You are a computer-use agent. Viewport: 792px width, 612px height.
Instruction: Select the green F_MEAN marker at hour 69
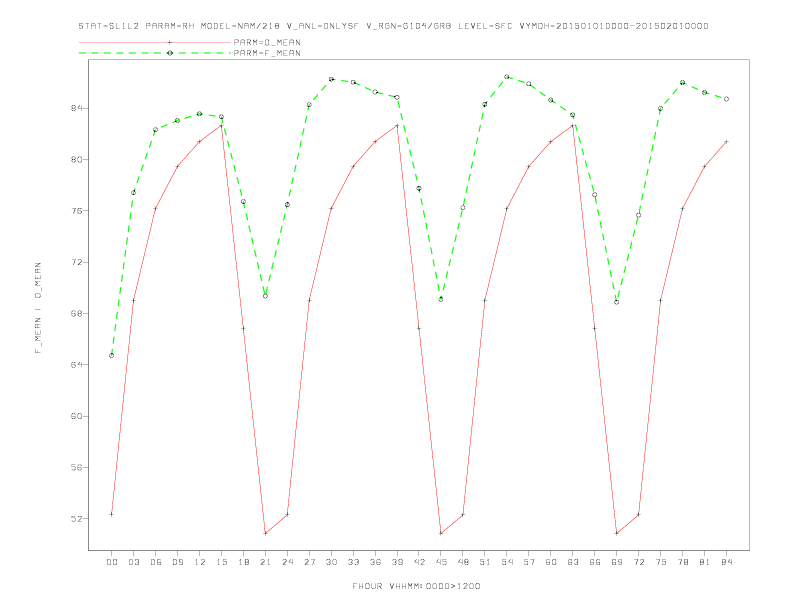[x=617, y=302]
